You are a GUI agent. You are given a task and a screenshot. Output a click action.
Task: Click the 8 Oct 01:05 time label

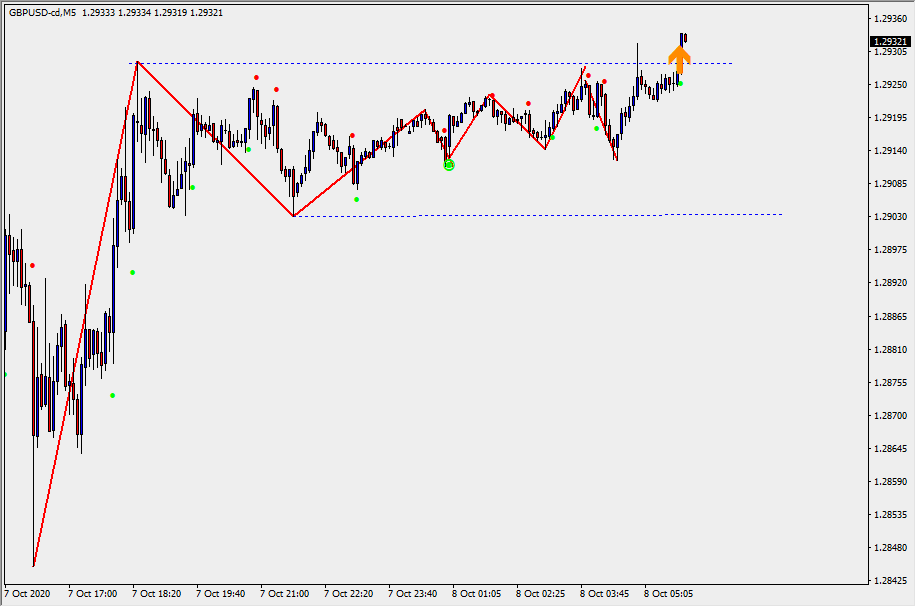475,593
